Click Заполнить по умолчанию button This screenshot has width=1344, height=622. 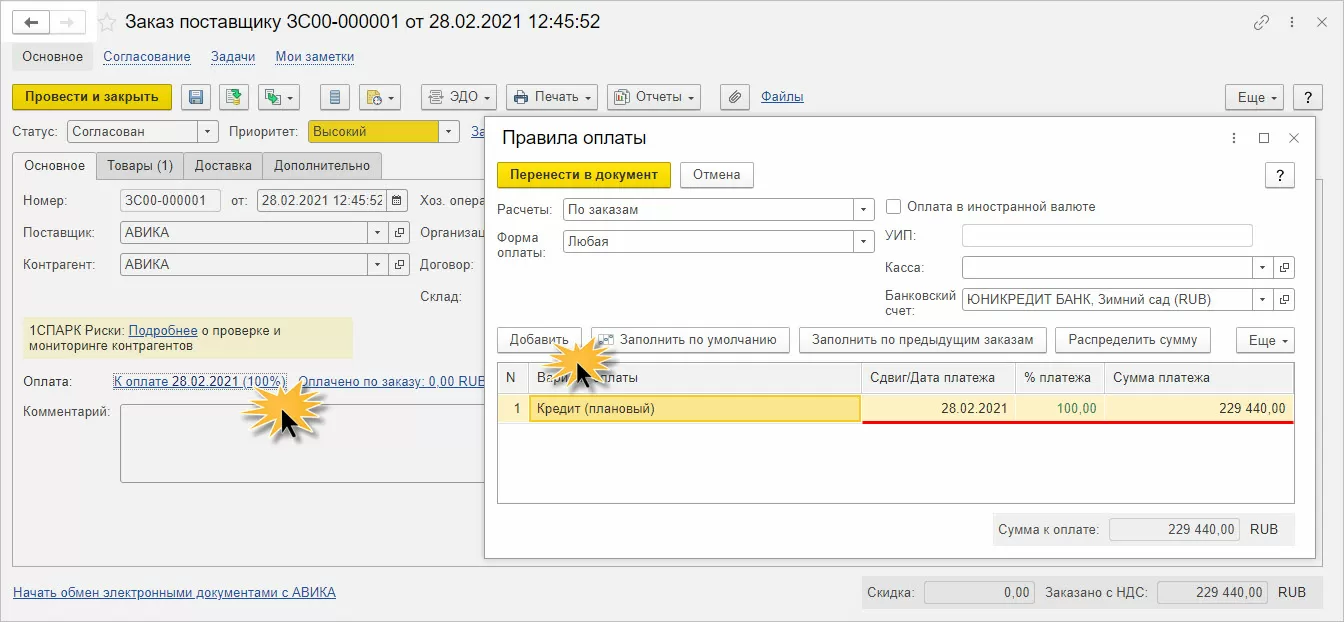pos(690,340)
